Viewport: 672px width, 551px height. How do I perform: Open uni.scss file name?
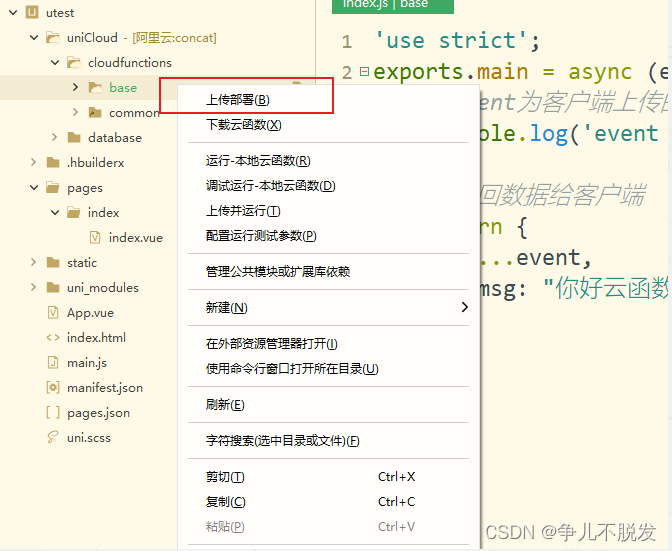click(89, 438)
